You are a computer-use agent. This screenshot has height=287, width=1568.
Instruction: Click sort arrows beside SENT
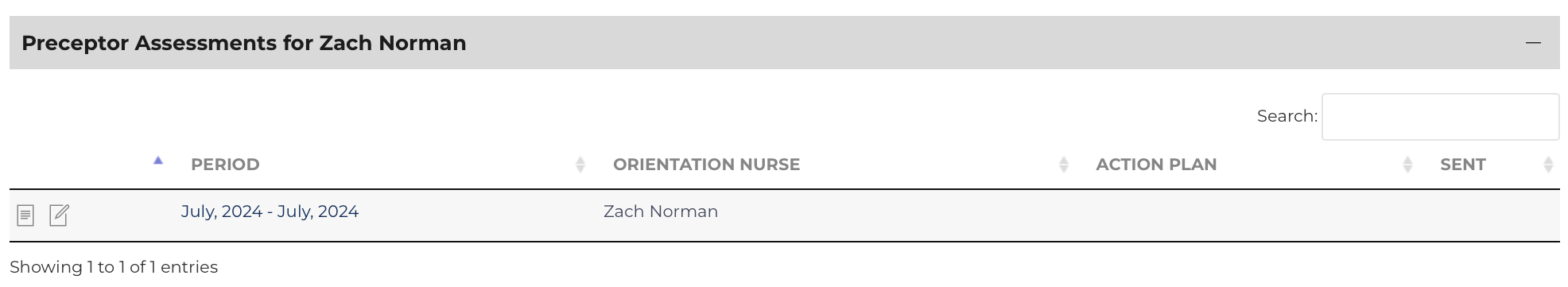[1548, 165]
